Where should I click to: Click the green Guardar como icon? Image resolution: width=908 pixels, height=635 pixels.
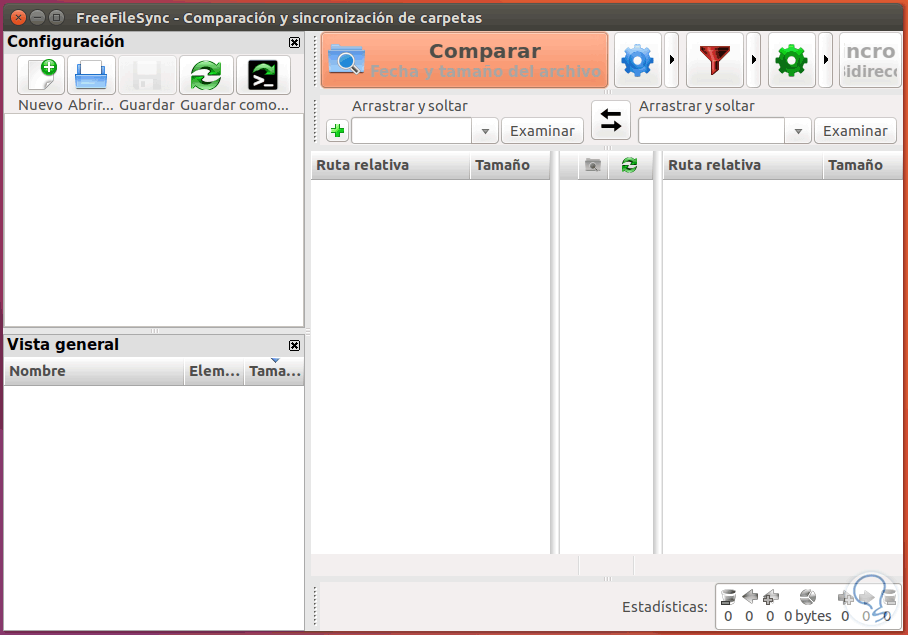coord(206,75)
